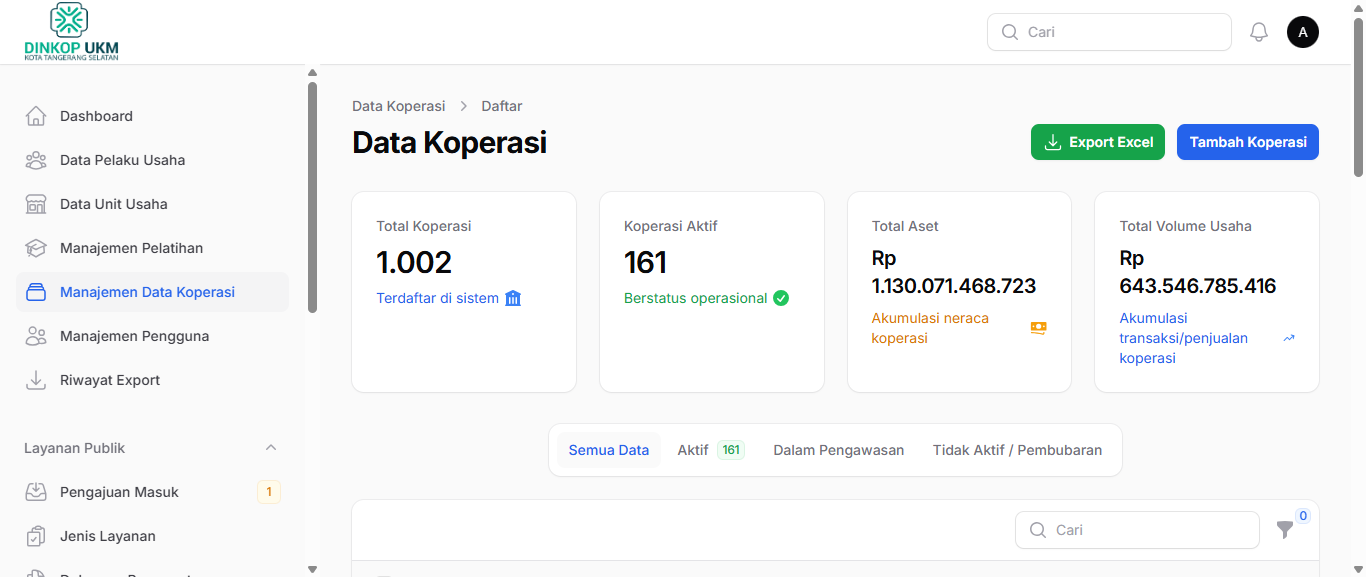Open Pengajuan Masuk menu item
The height and width of the screenshot is (577, 1366).
[152, 492]
